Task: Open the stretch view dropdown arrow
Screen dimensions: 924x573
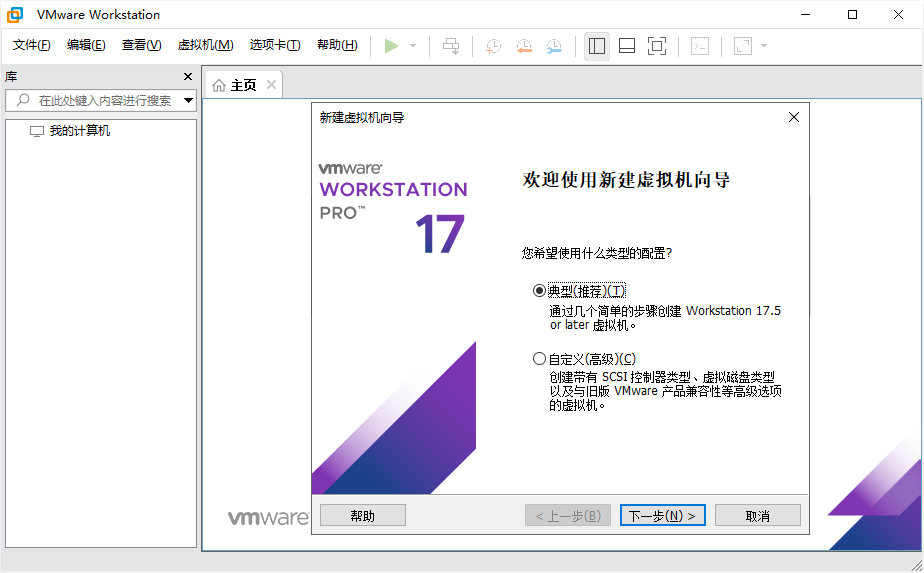Action: [764, 46]
